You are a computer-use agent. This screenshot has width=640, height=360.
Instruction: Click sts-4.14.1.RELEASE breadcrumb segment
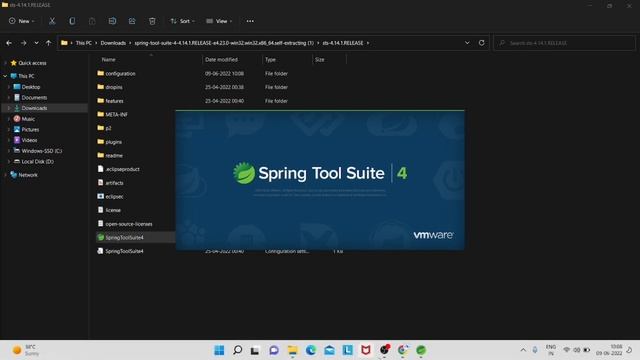pyautogui.click(x=343, y=43)
